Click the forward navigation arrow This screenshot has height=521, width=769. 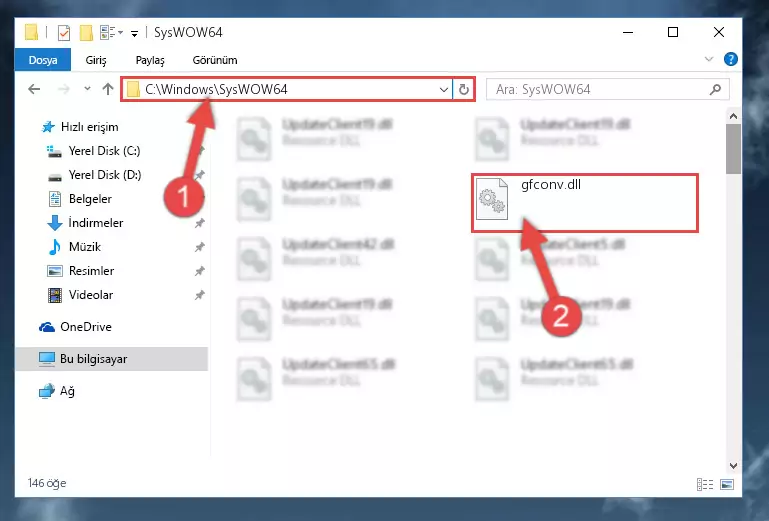[64, 89]
